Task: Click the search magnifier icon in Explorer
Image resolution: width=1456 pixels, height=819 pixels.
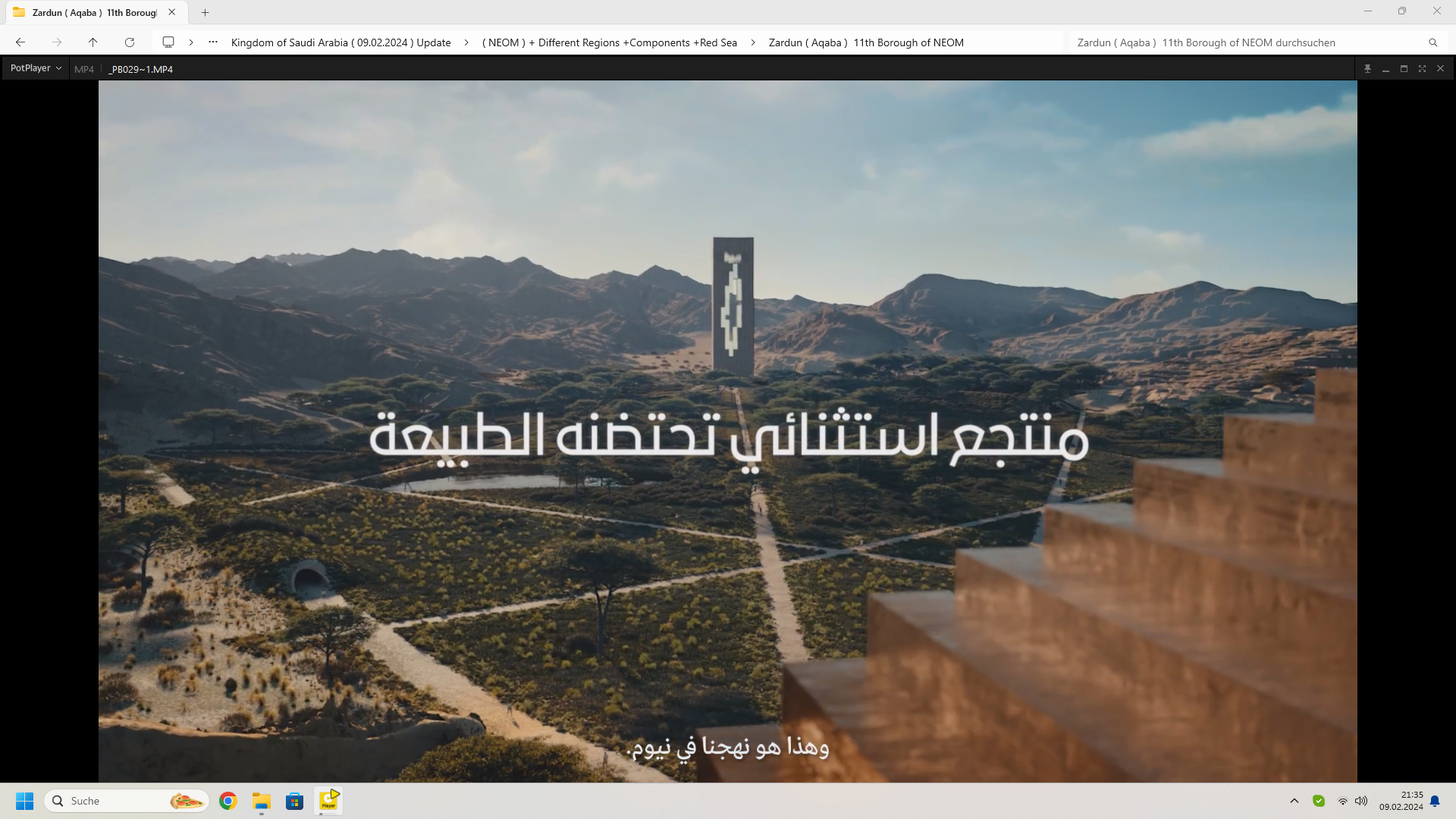Action: [x=1433, y=42]
